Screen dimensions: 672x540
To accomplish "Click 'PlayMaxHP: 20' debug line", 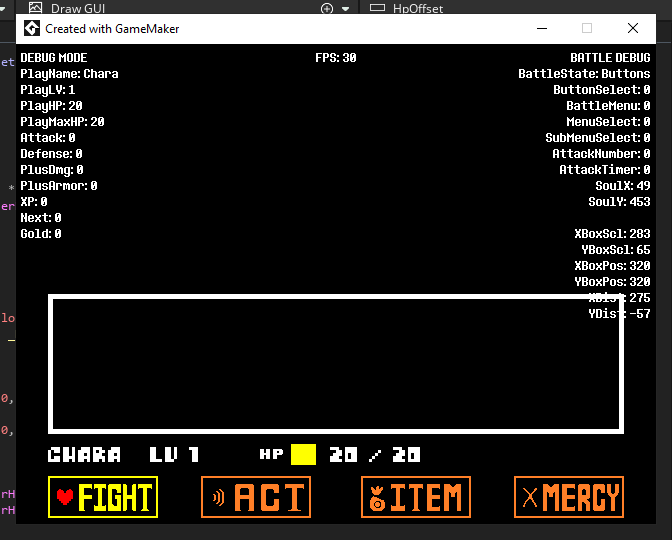I will tap(62, 122).
